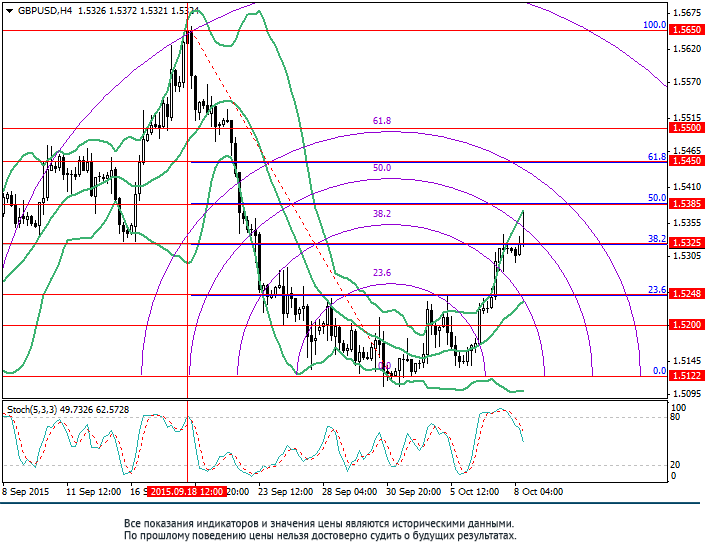This screenshot has width=707, height=552.
Task: Click the 30 Sep 20:00 time label
Action: [414, 492]
